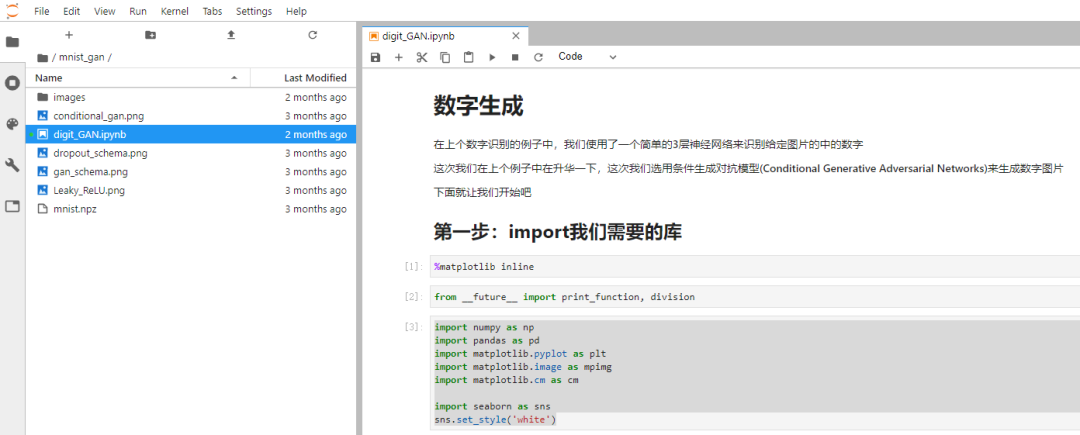Upload files with the upload arrow icon
The height and width of the screenshot is (435, 1080).
tap(231, 35)
